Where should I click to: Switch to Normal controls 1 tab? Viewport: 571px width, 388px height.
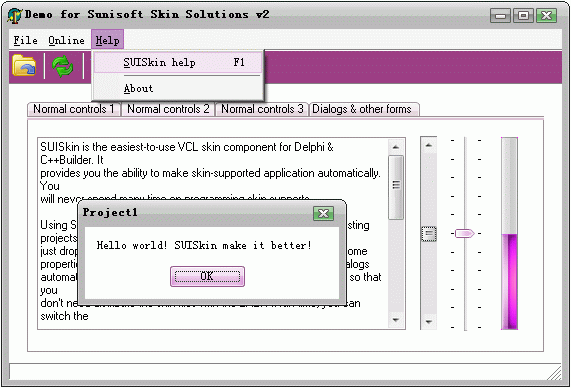tap(74, 109)
